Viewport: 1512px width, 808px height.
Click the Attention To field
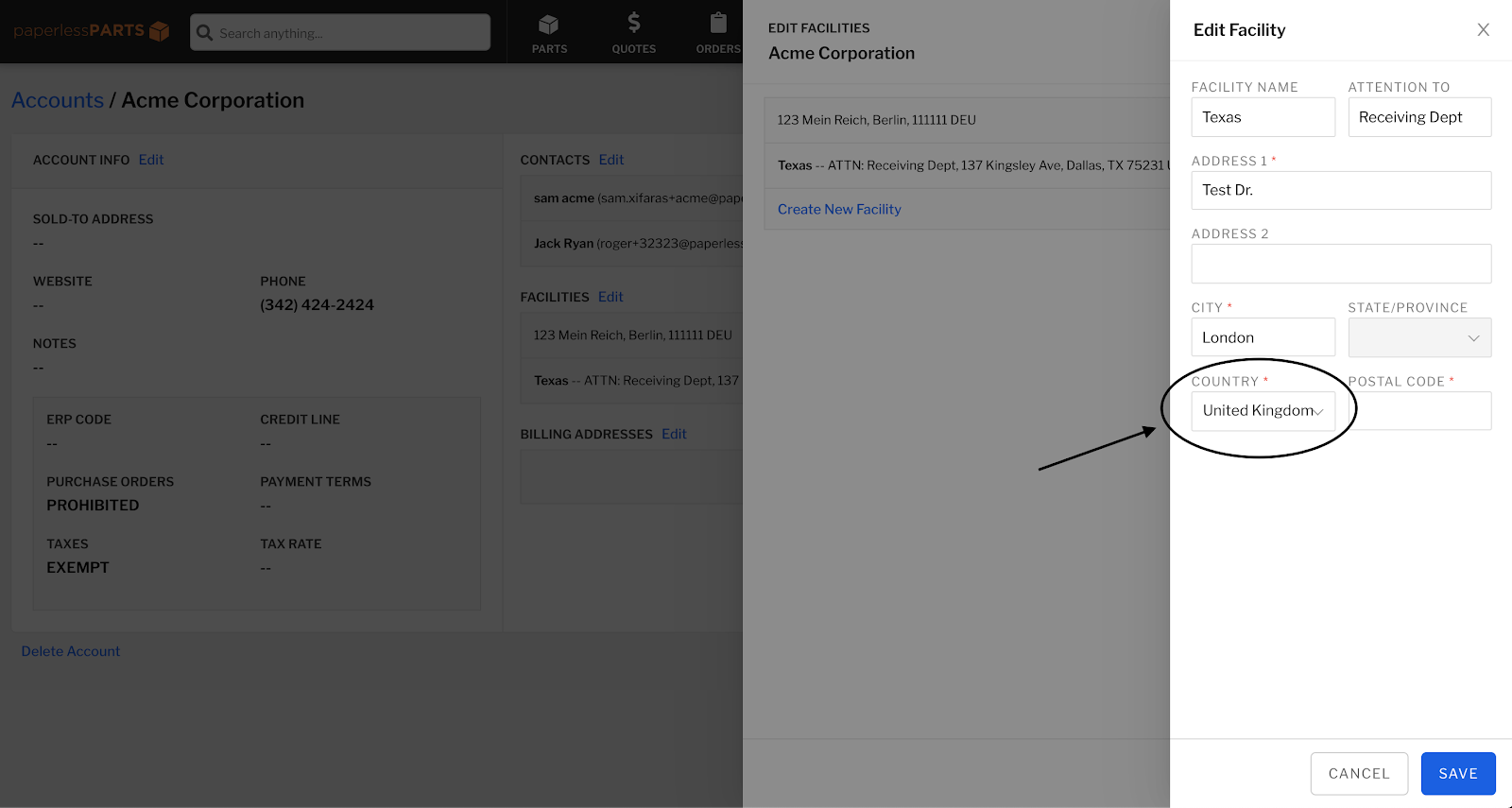click(1419, 117)
